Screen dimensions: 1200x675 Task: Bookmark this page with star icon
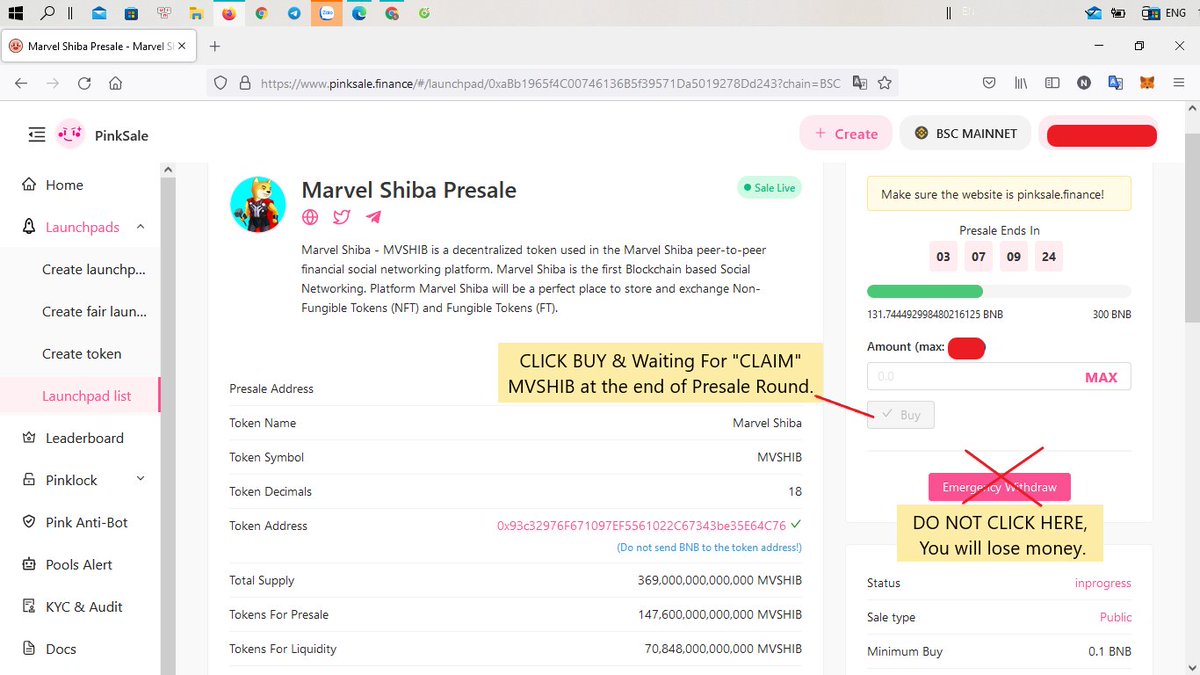point(884,83)
